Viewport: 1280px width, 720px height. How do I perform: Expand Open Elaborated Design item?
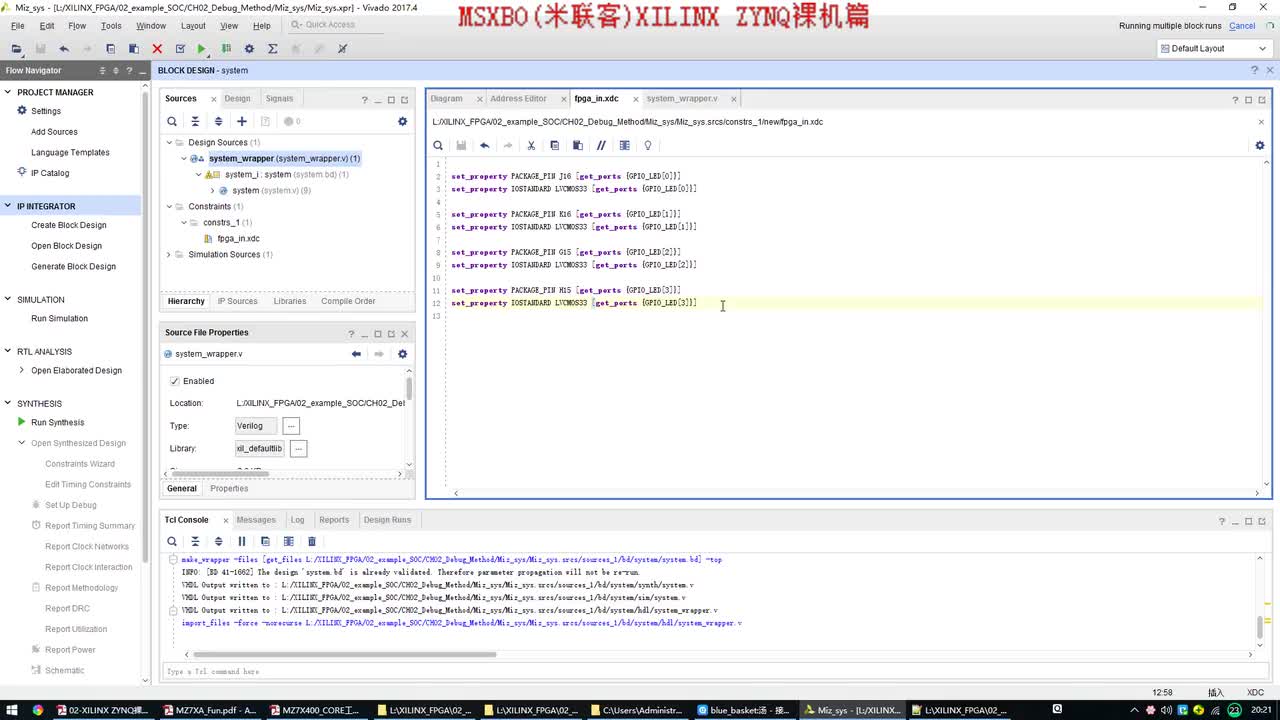[22, 370]
